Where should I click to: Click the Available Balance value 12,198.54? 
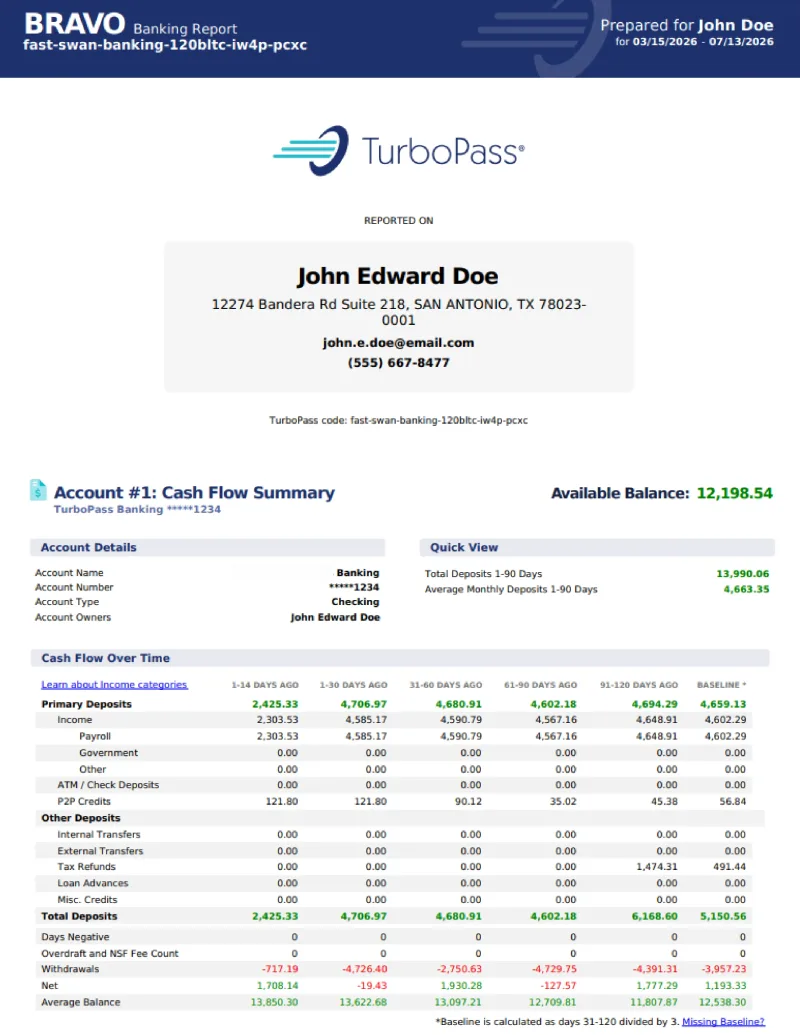pos(735,493)
